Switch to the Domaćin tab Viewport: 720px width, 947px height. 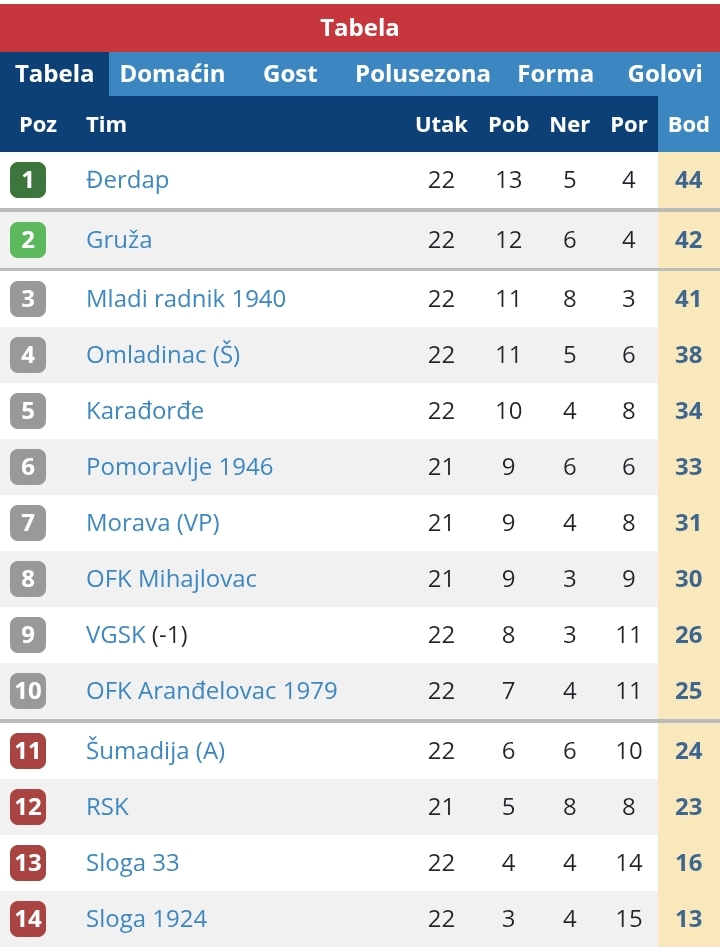tap(172, 74)
